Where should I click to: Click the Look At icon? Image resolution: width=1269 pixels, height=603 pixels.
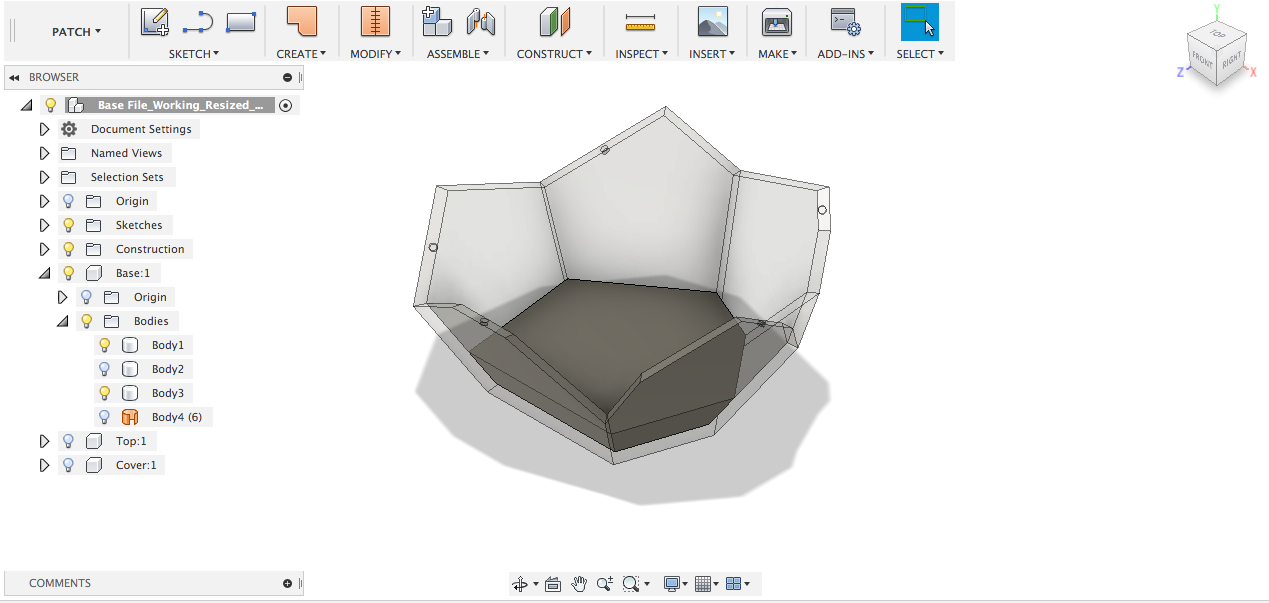click(553, 584)
